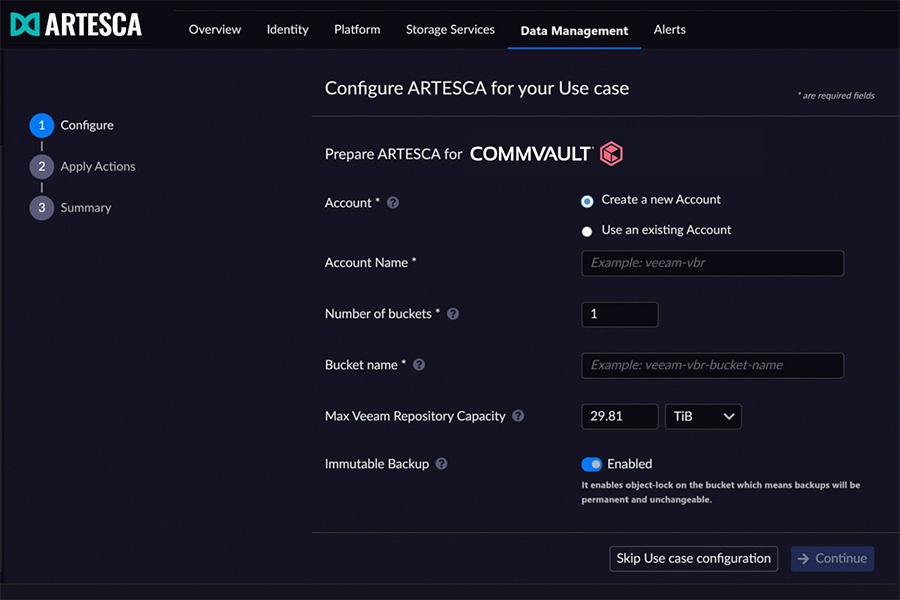Viewport: 900px width, 600px height.
Task: Click the Configure step label
Action: click(87, 125)
